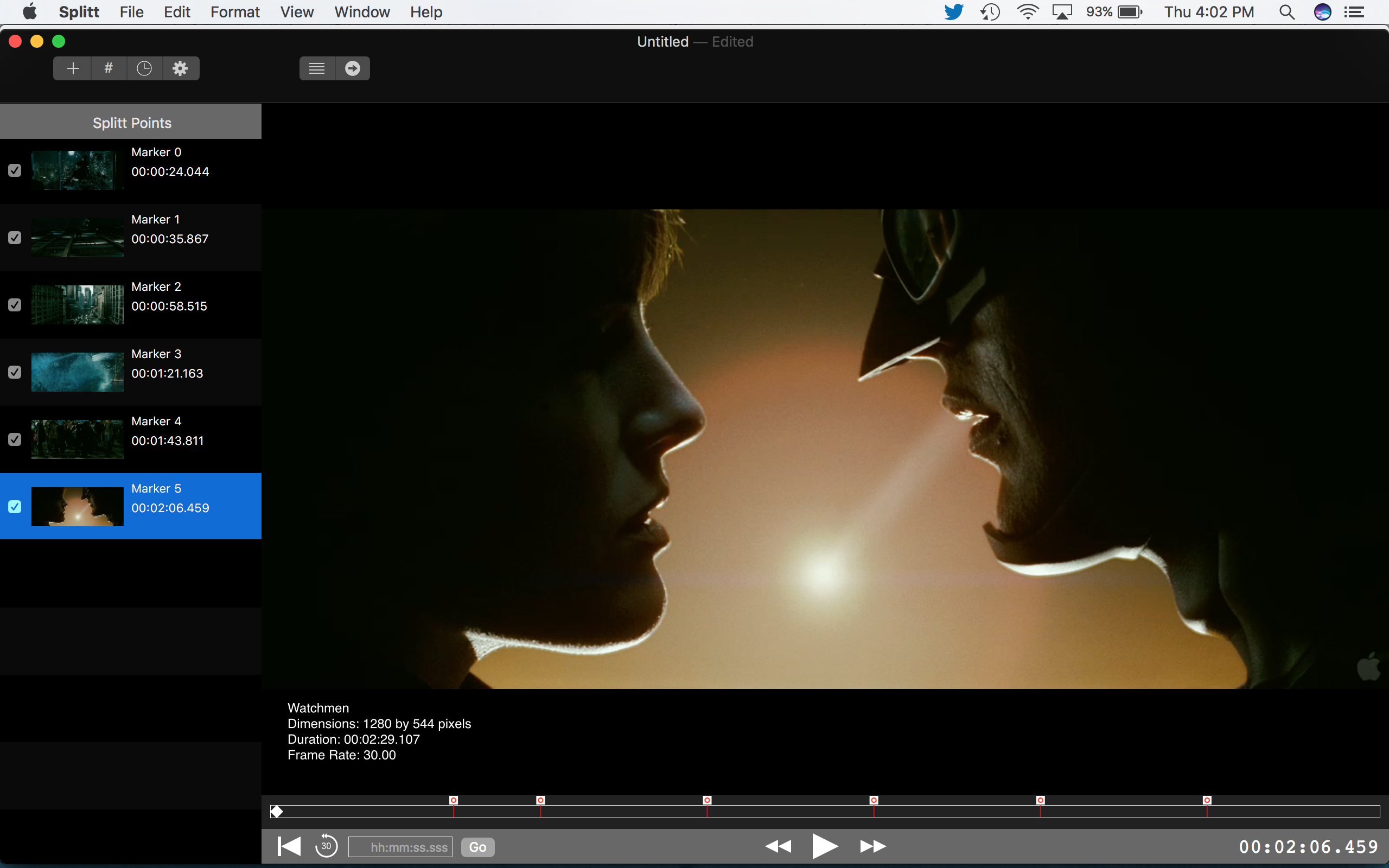The image size is (1389, 868).
Task: Jump to the start with the skip-back button
Action: pos(289,846)
